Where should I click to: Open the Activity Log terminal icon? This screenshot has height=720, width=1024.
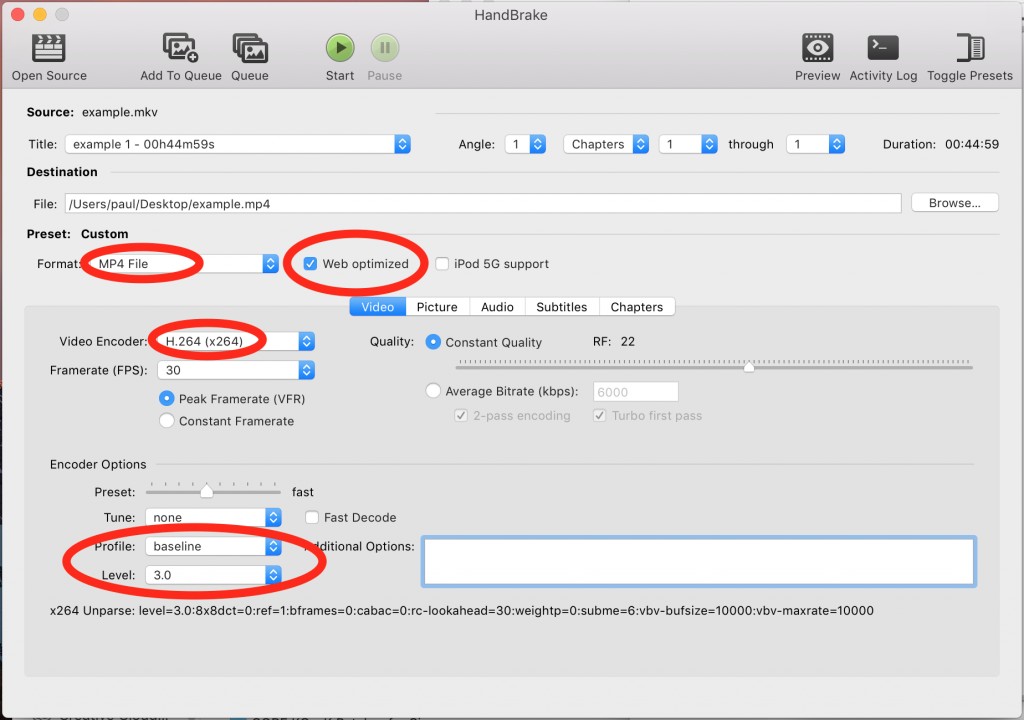tap(883, 48)
